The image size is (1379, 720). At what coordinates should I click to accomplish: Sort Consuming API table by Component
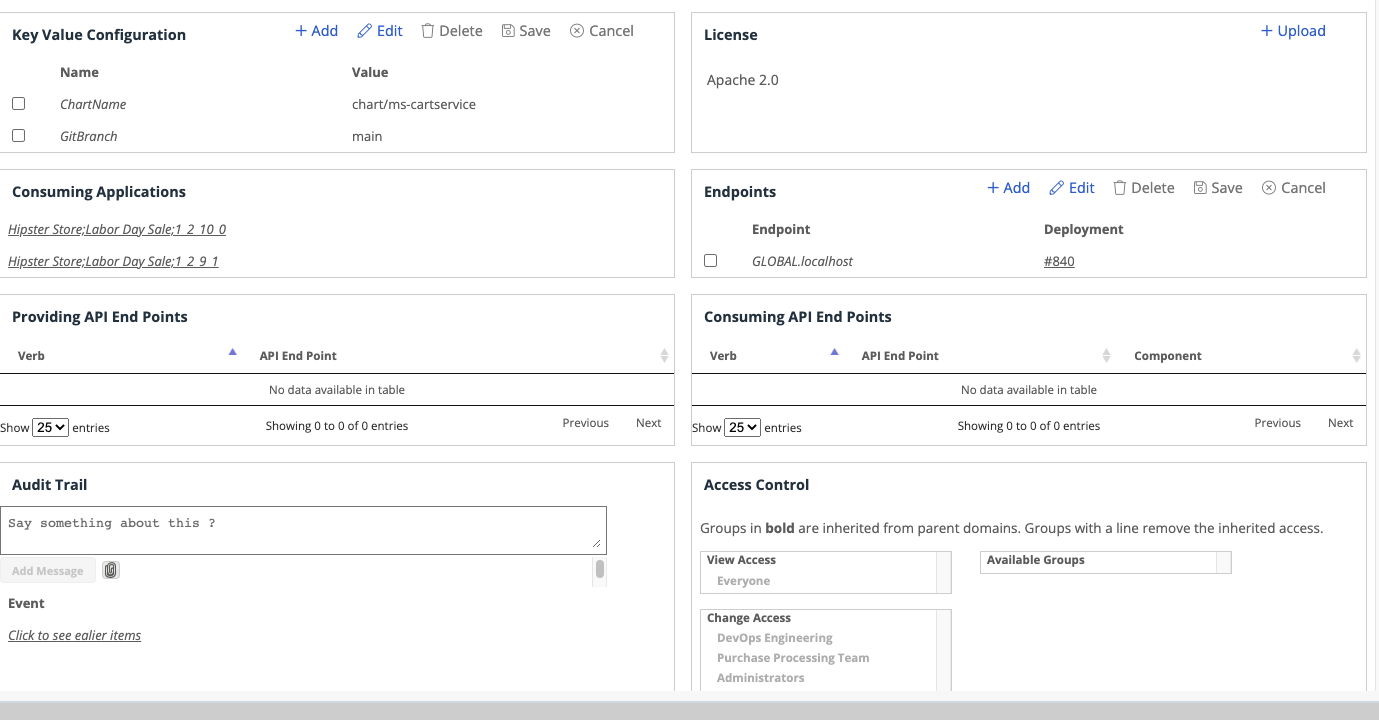click(1168, 356)
